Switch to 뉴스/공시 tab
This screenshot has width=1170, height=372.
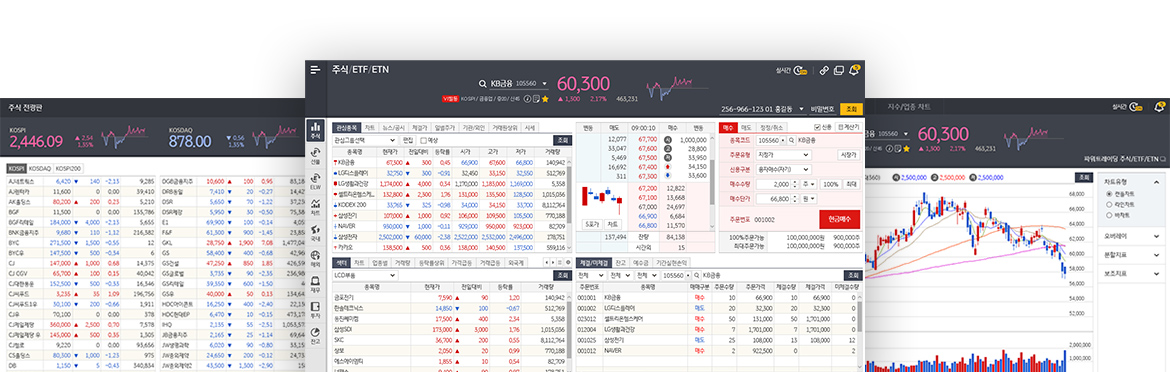395,127
